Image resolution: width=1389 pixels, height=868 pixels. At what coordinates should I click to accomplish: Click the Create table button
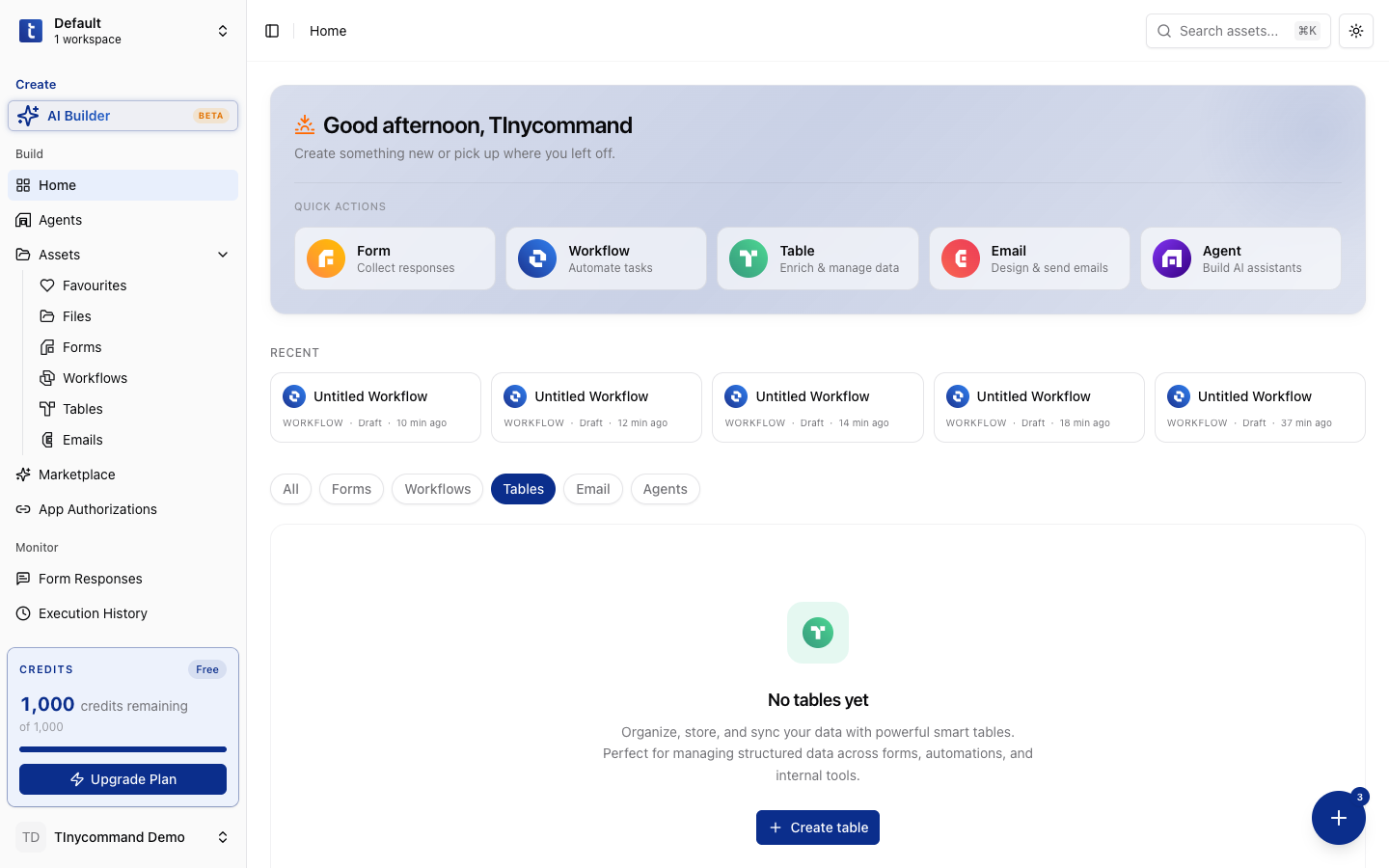818,827
